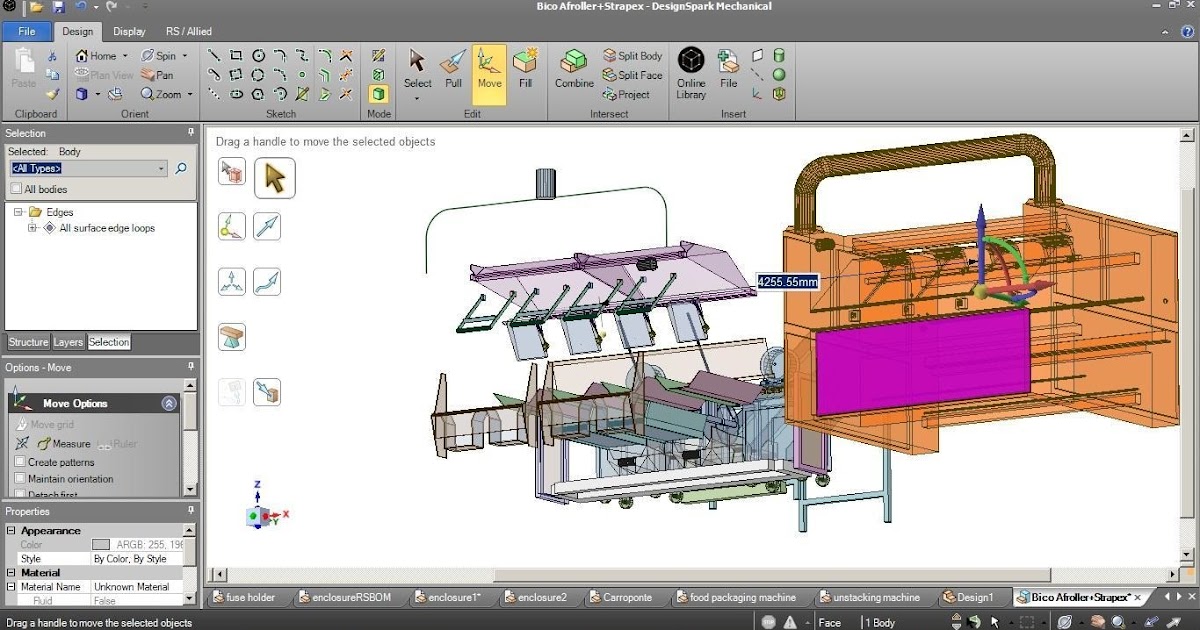
Task: Collapse the Material property group
Action: (x=11, y=573)
